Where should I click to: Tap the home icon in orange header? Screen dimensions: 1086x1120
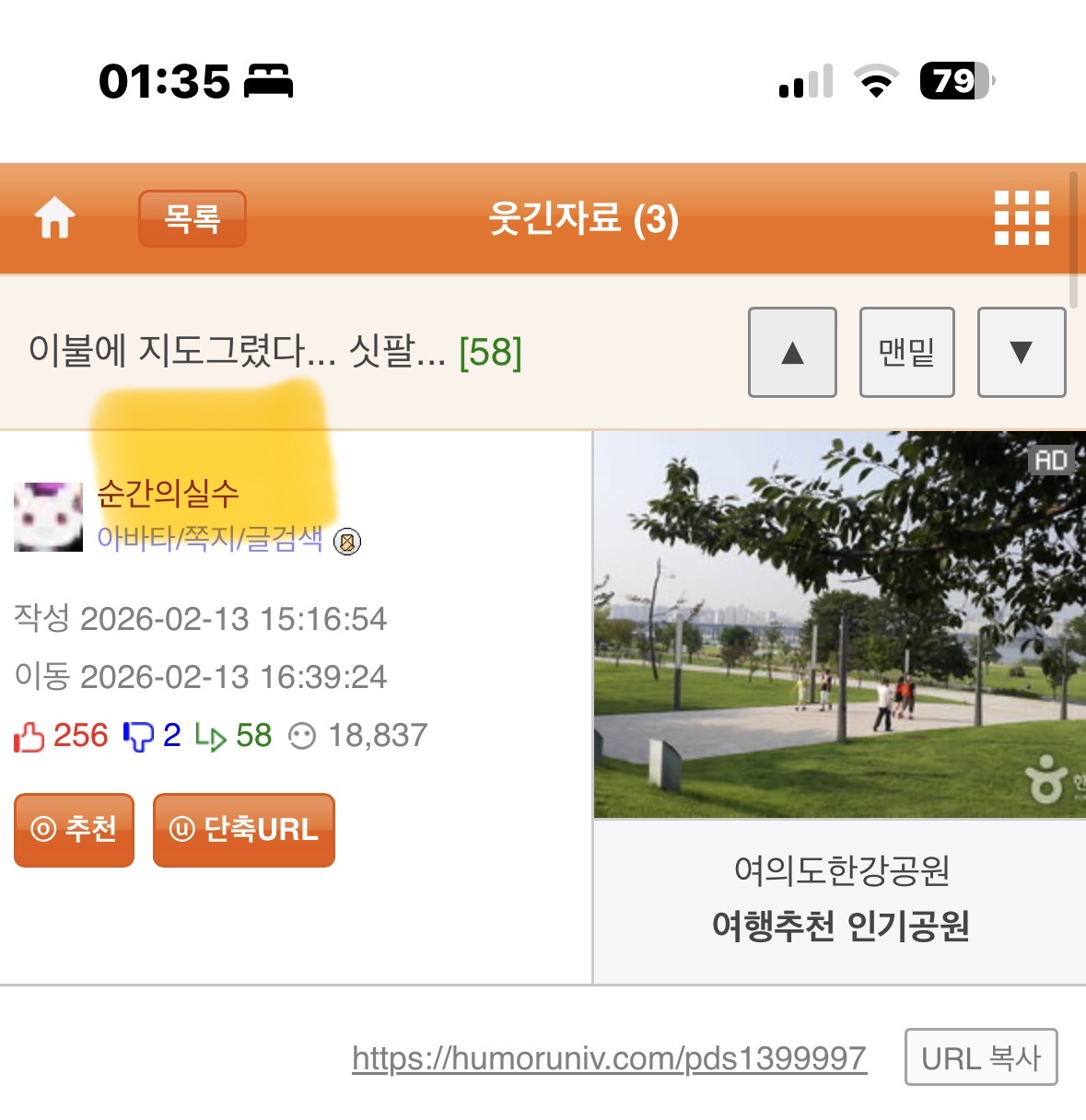click(x=54, y=219)
